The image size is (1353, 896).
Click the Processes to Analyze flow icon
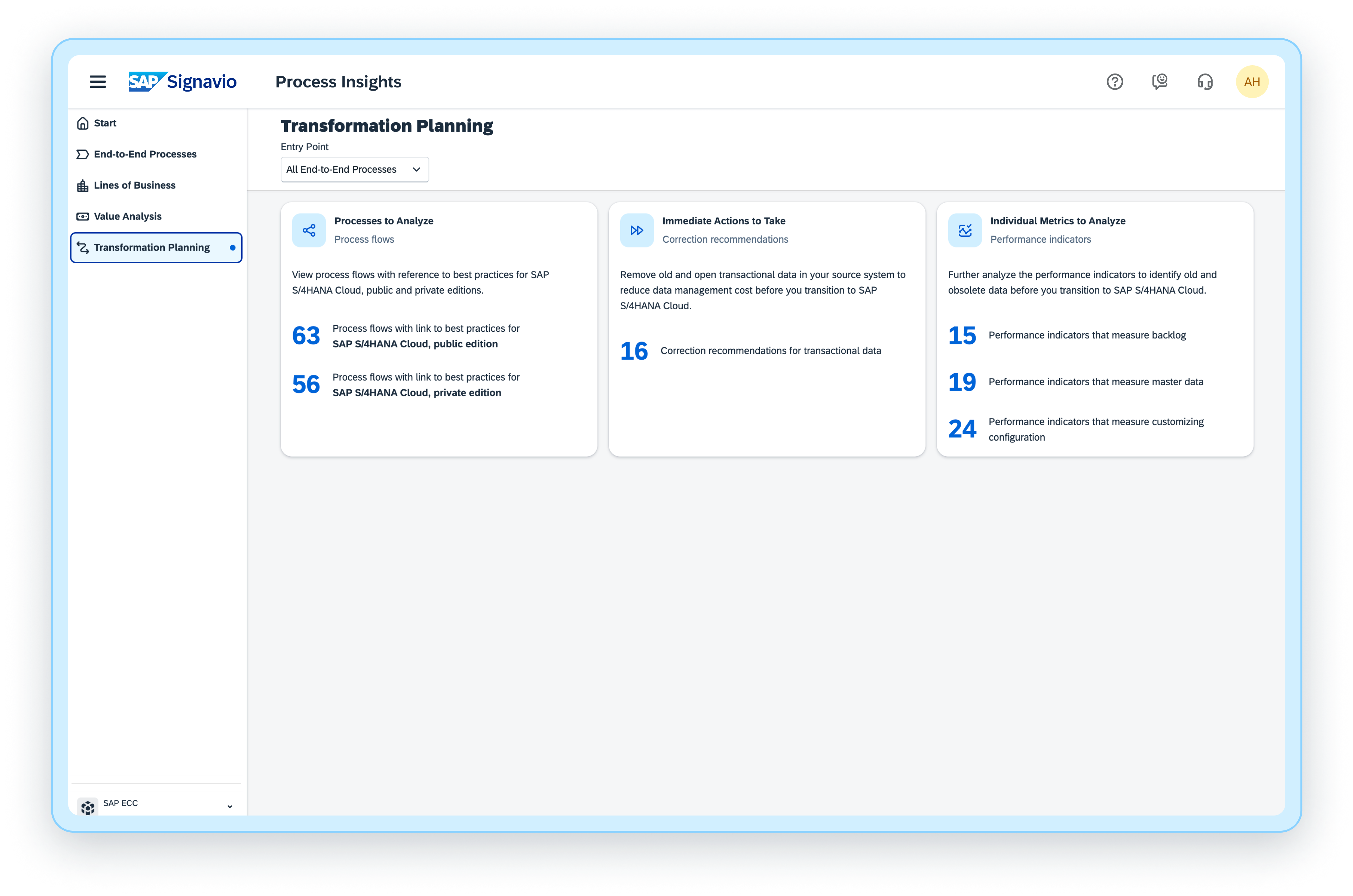(309, 230)
